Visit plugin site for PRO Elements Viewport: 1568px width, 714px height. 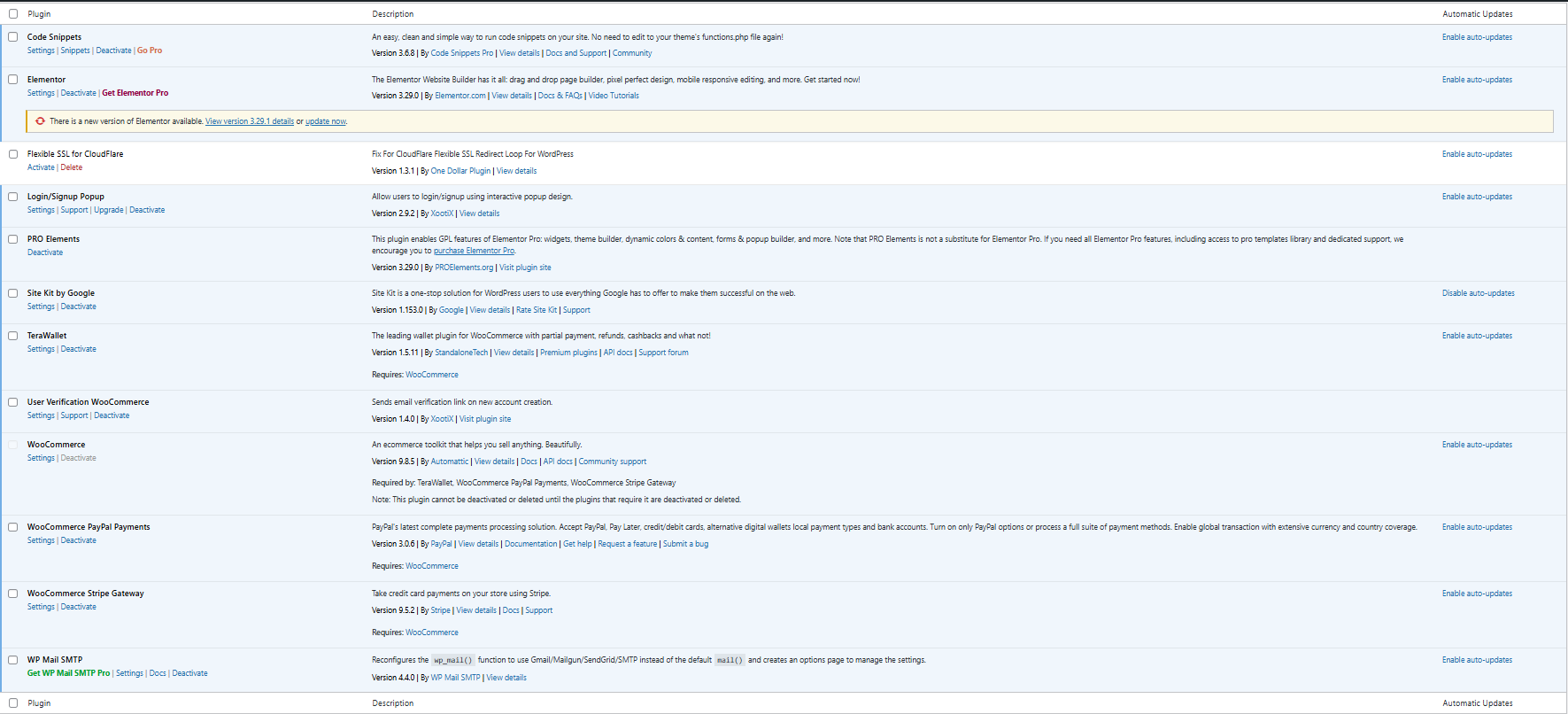525,268
